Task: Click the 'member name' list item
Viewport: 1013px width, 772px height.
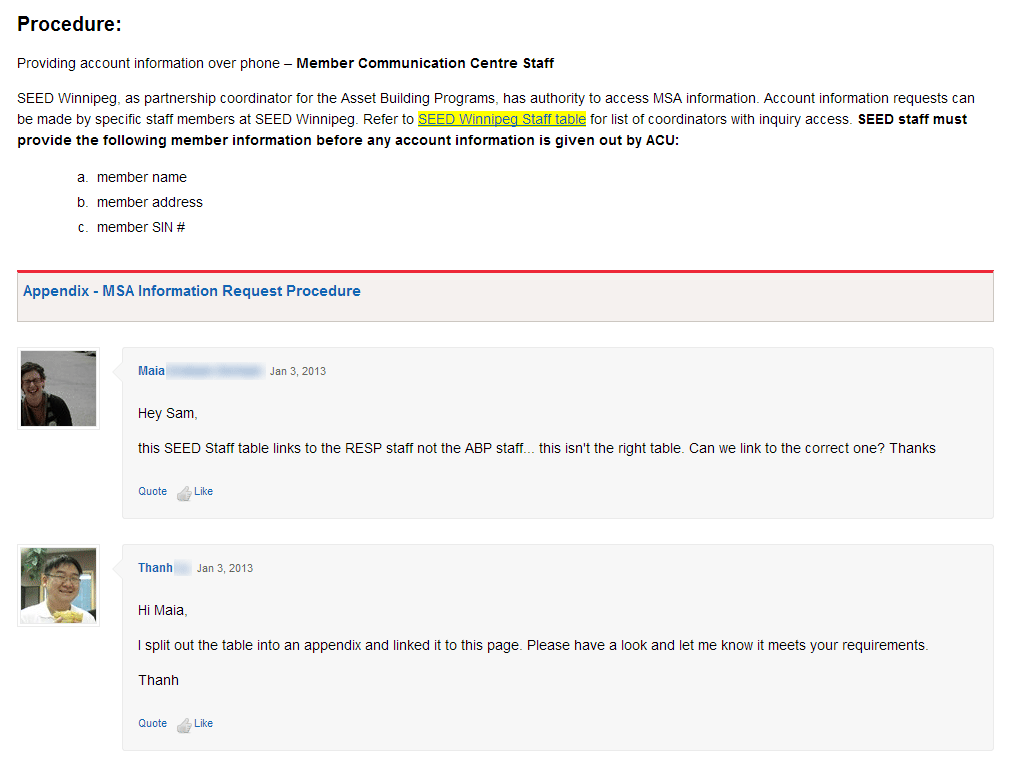Action: click(141, 177)
